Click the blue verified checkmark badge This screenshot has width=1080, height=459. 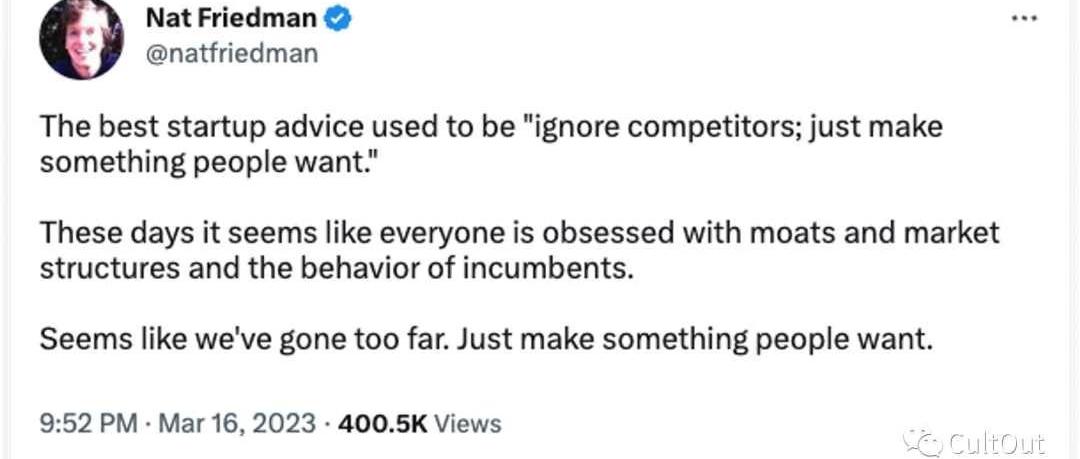click(340, 19)
